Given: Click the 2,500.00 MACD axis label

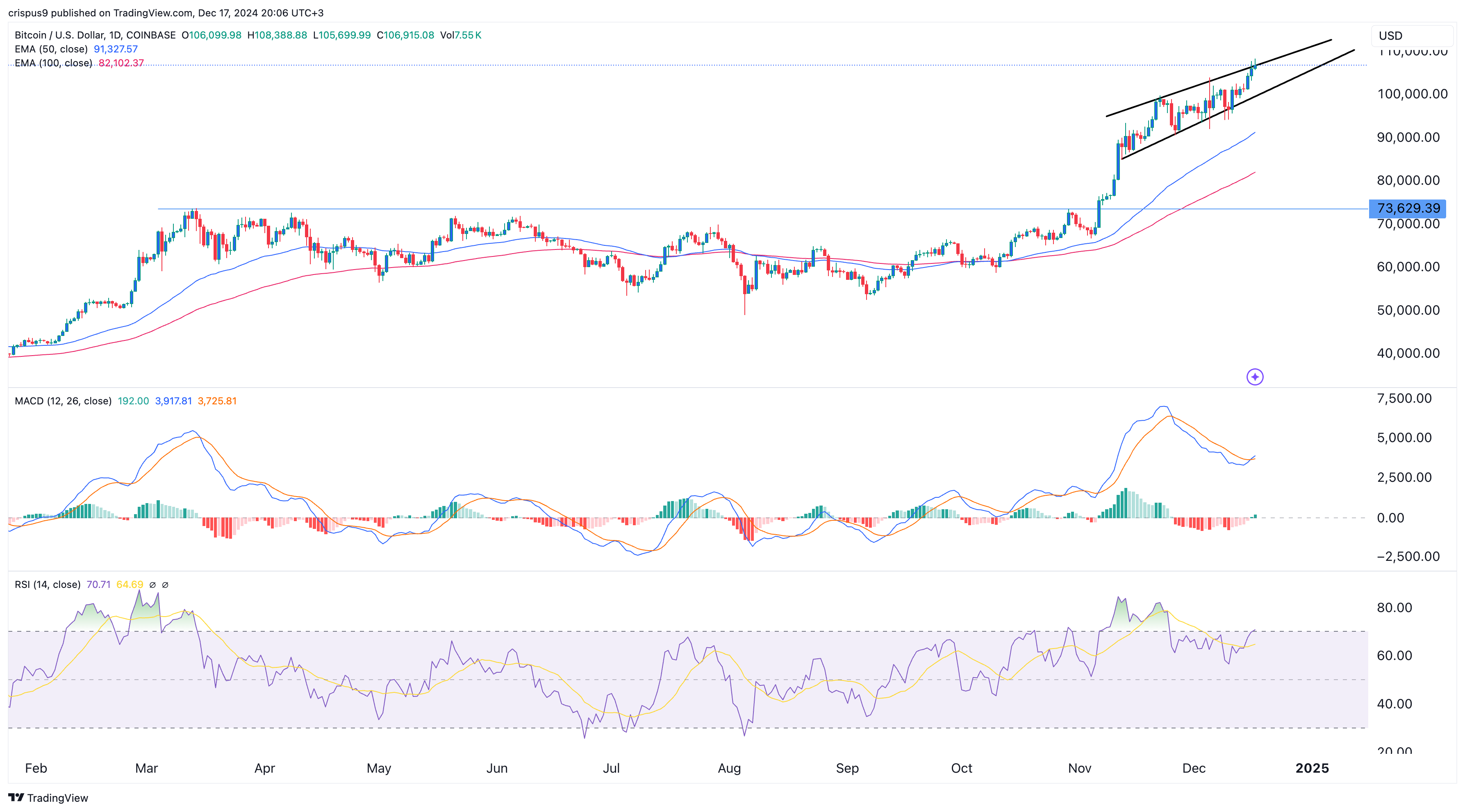Looking at the screenshot, I should (1405, 477).
